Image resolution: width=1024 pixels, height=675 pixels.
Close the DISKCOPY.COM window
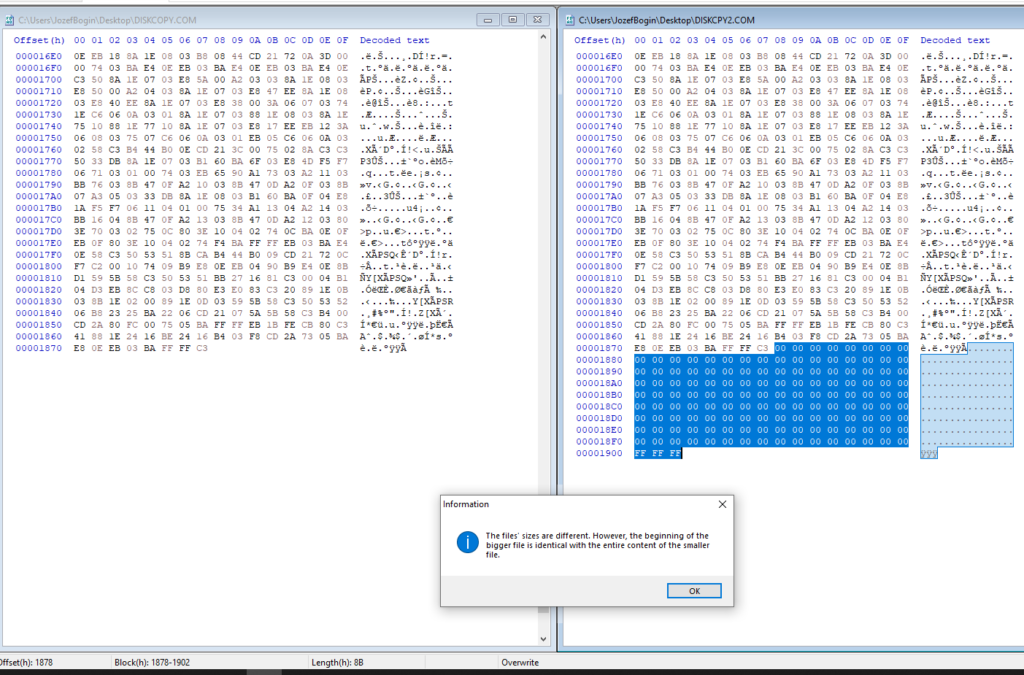pos(537,20)
